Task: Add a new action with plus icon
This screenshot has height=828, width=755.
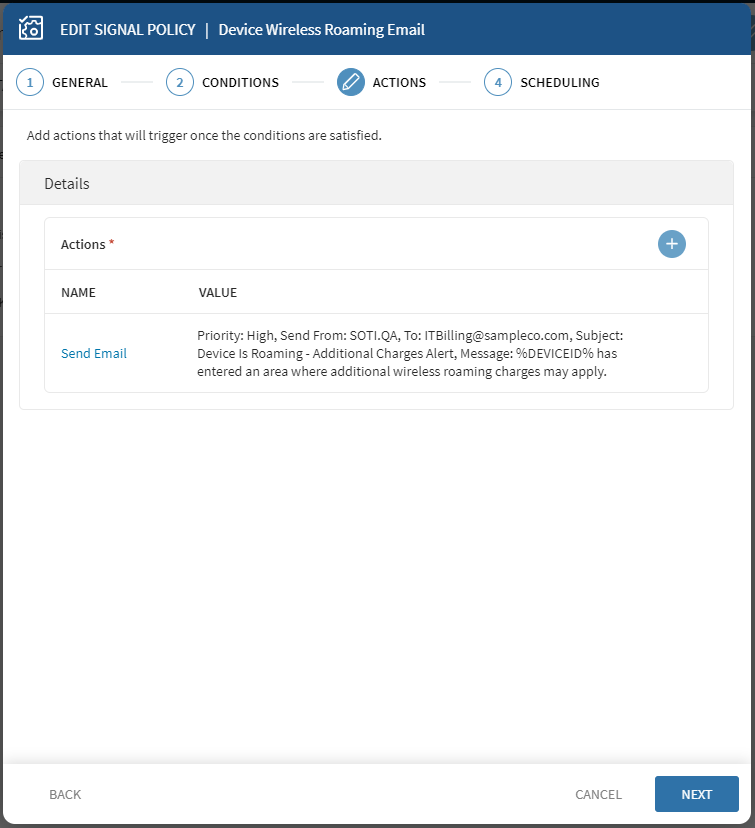Action: [x=672, y=244]
